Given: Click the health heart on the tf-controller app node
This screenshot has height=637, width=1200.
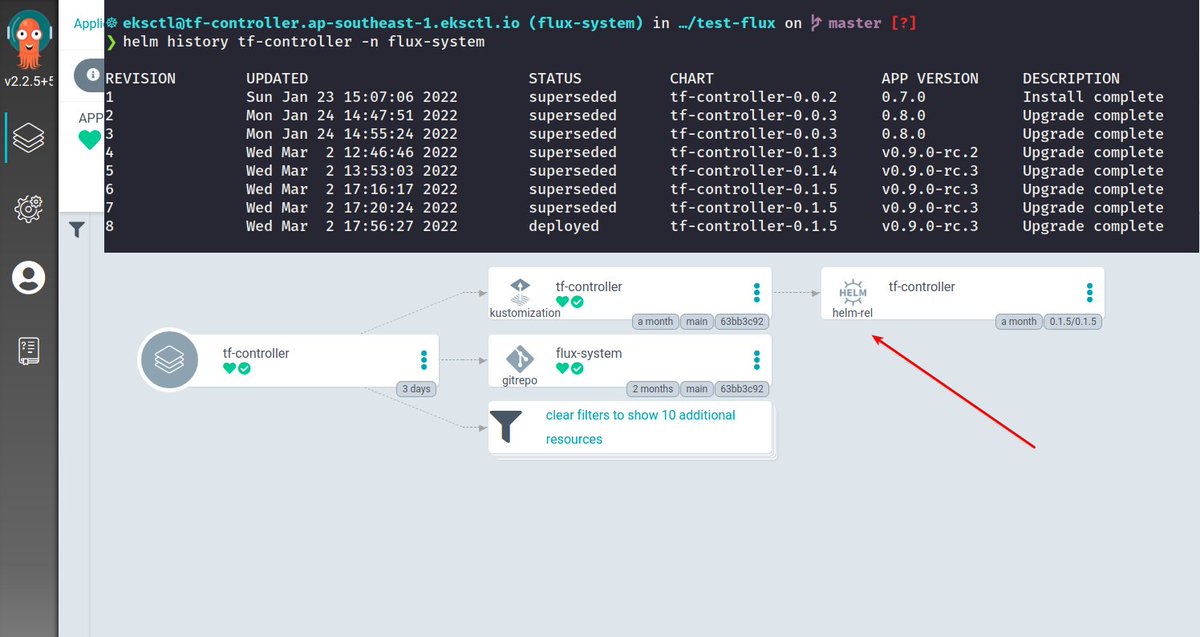Looking at the screenshot, I should tap(229, 369).
